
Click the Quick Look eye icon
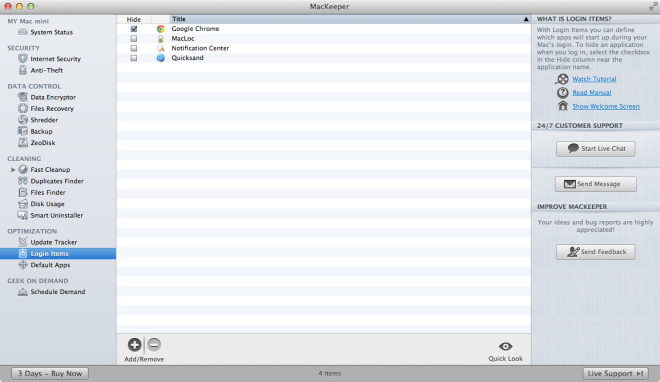click(x=506, y=346)
